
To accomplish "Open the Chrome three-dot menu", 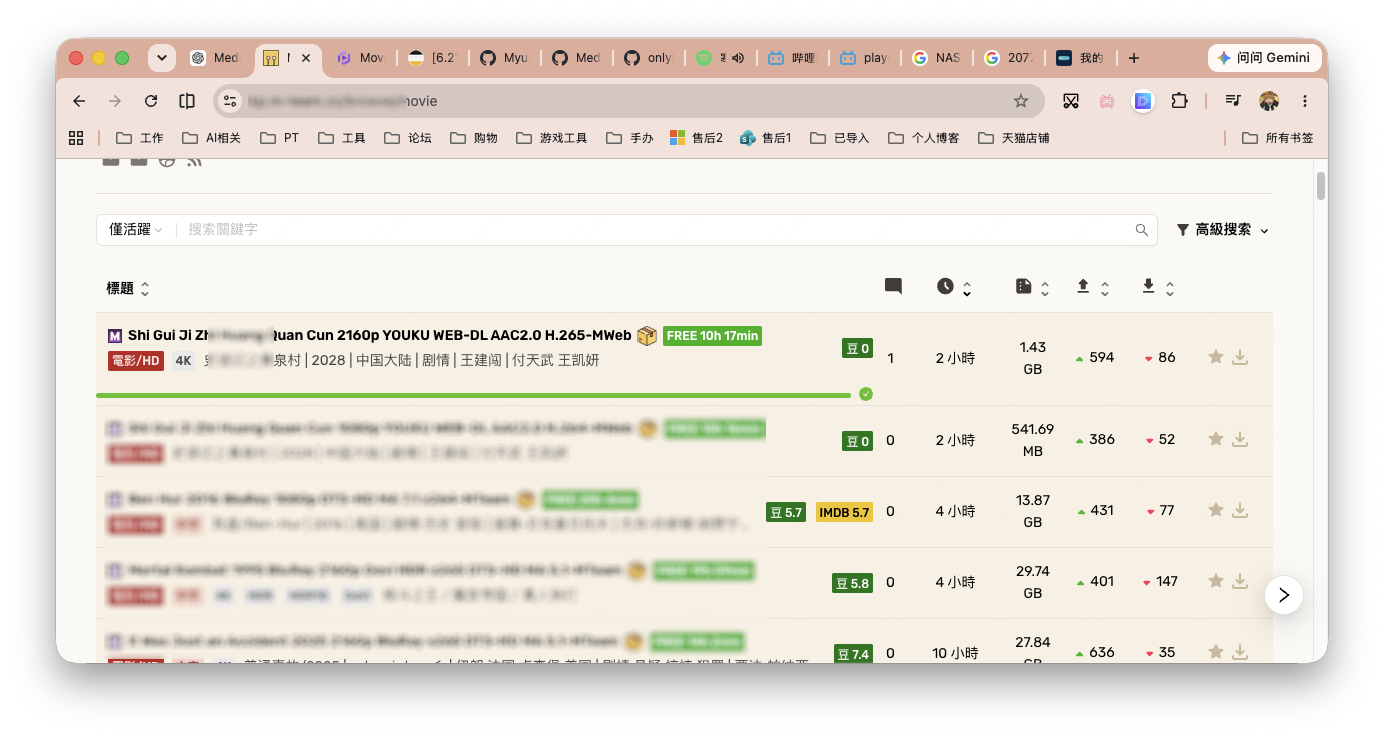I will pos(1305,101).
